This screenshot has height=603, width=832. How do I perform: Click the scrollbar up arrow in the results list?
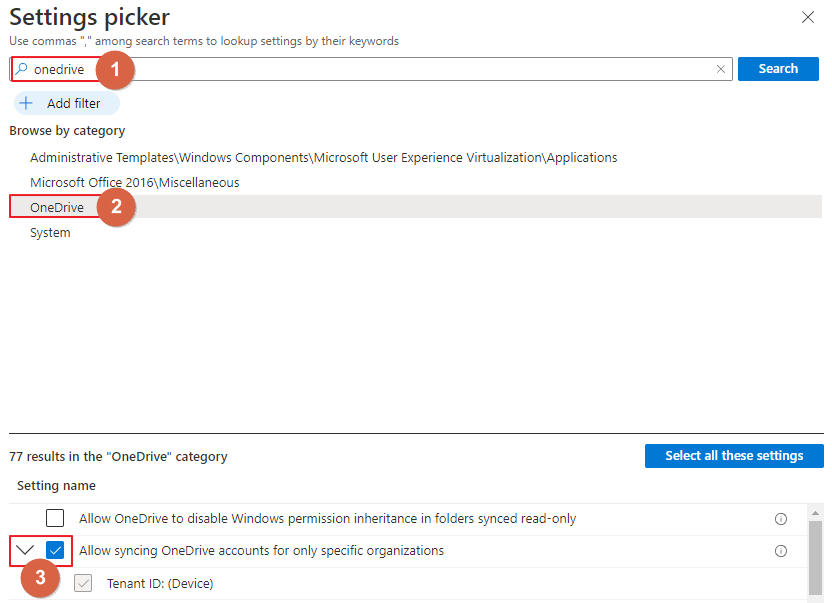815,513
